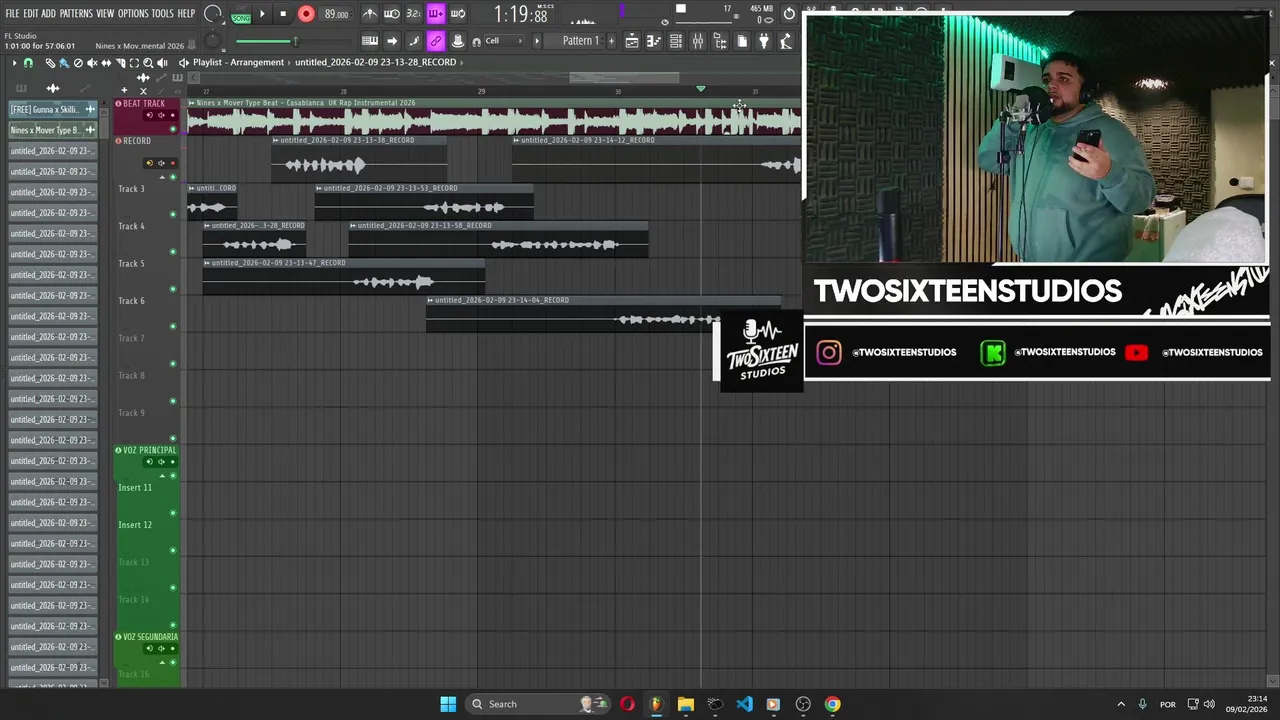Click the taskbar Search box

pos(536,704)
